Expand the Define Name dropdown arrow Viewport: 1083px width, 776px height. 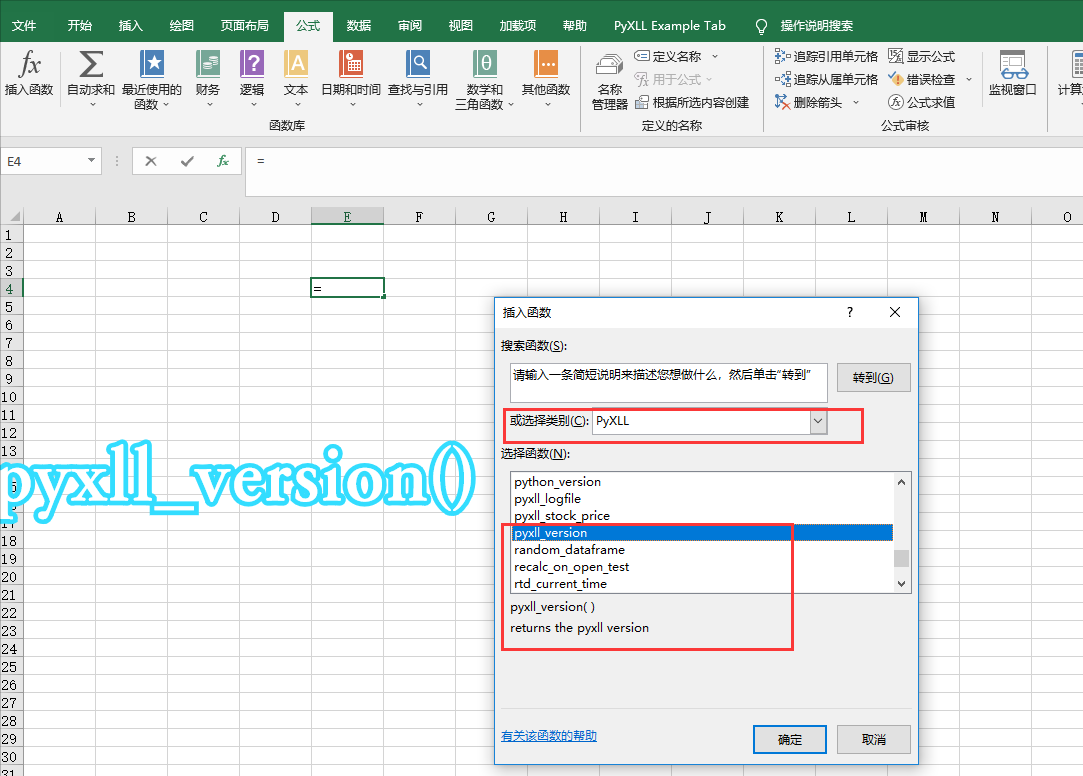[715, 57]
